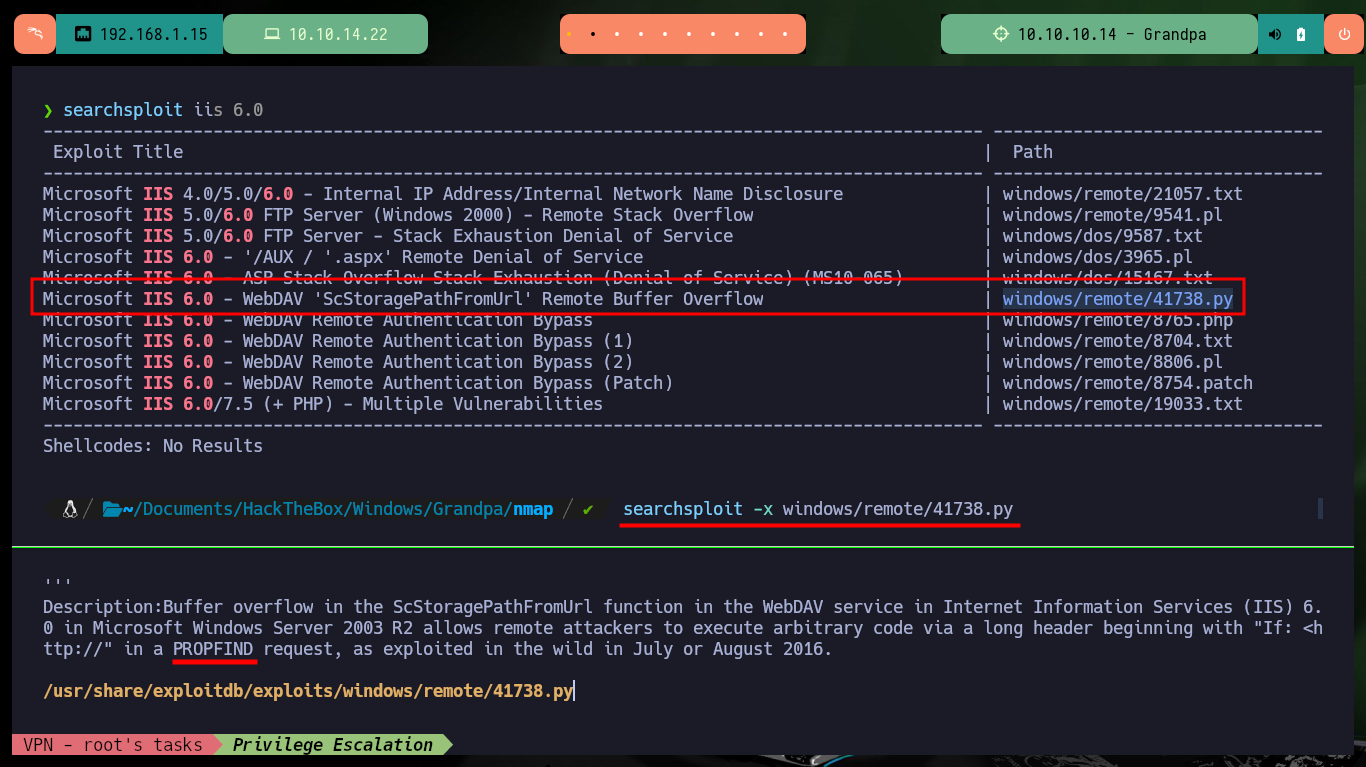Click path windows/remote/19033.txt
Screen dimensions: 1366x767
[x=1123, y=404]
